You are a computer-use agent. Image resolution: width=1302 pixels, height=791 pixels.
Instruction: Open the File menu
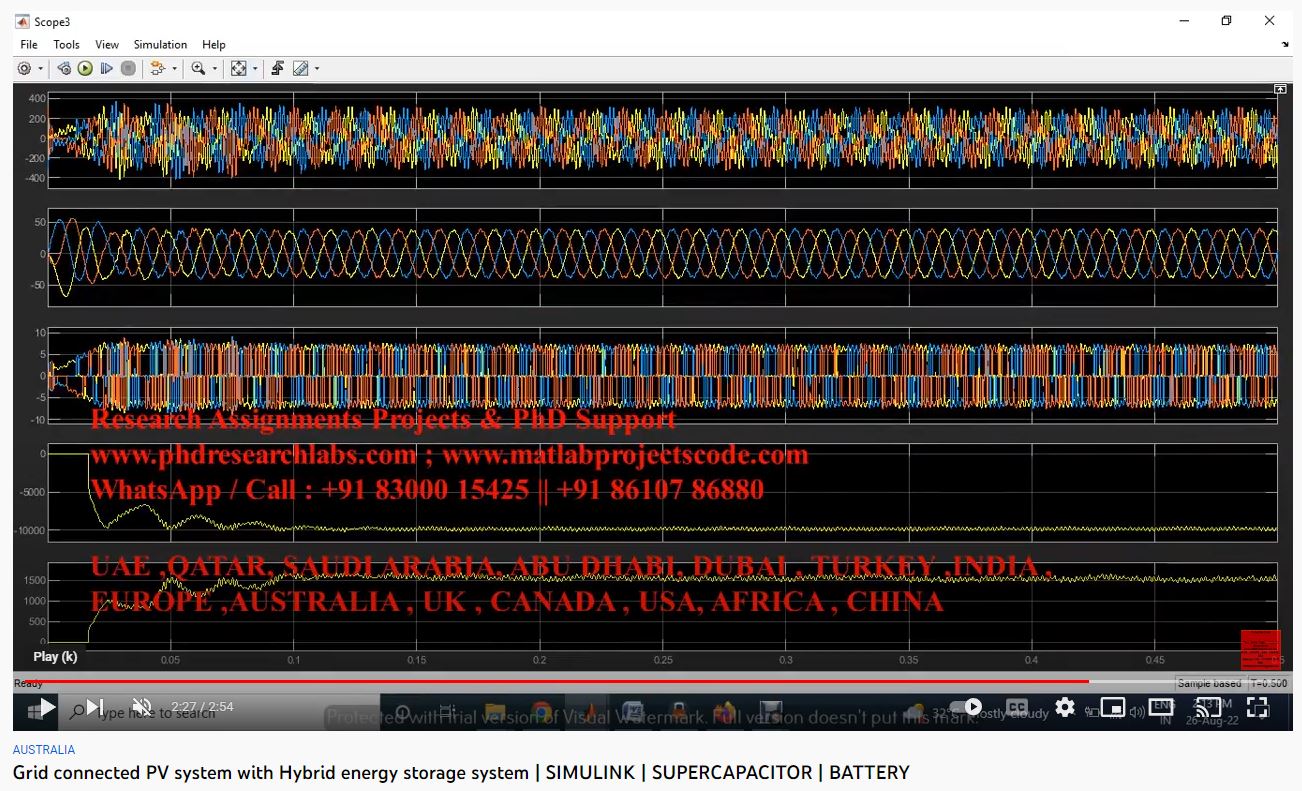29,45
